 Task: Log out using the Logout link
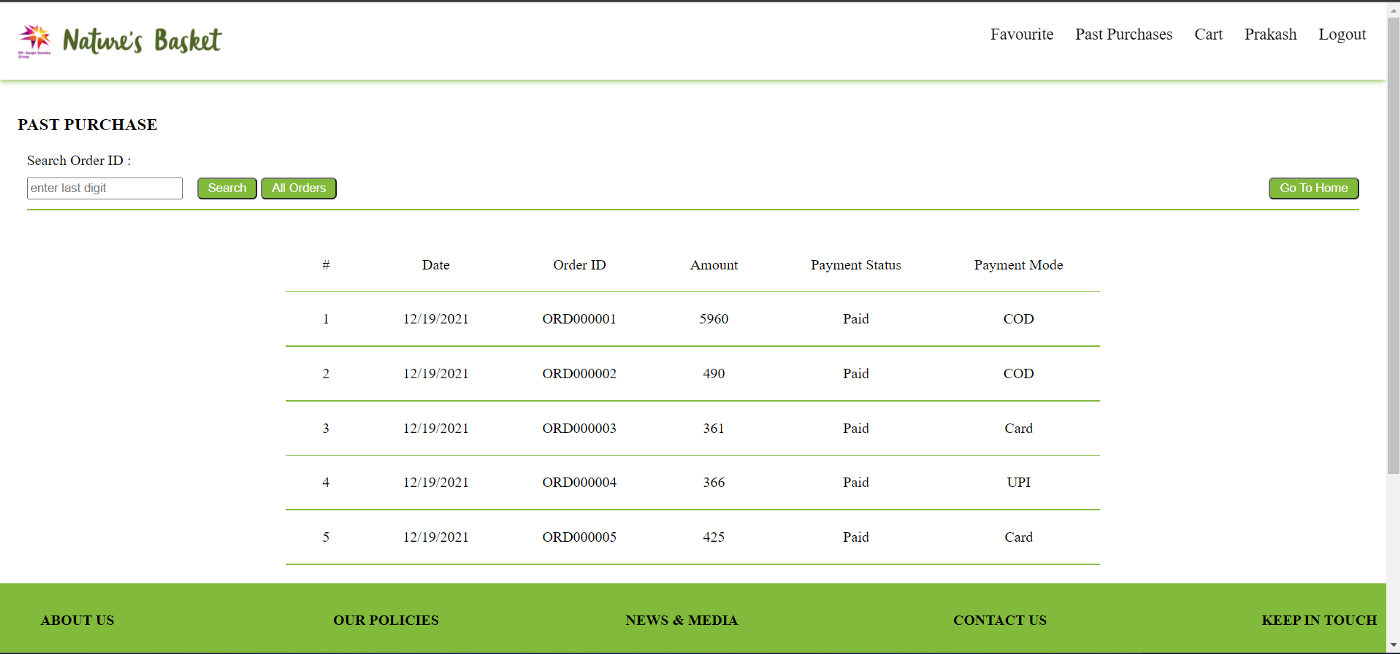pos(1341,34)
